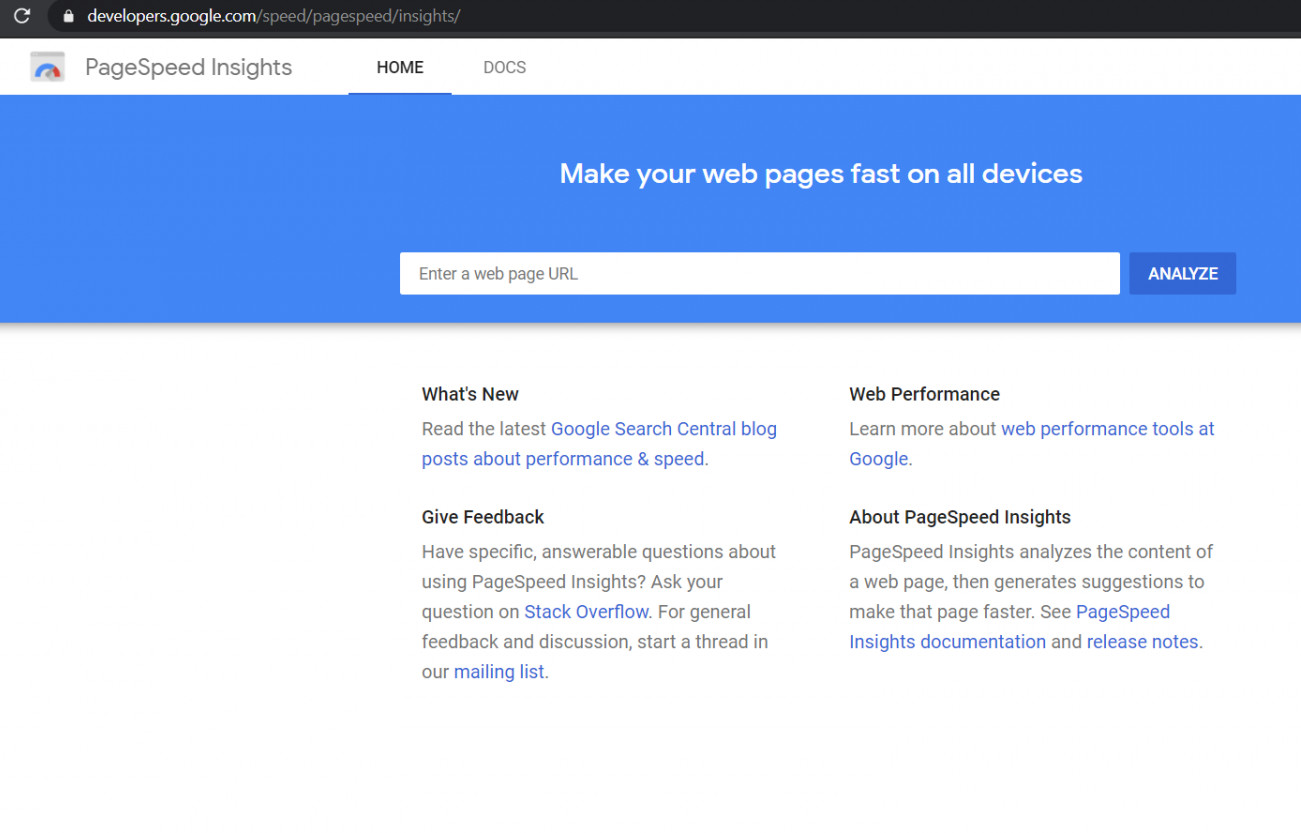Open the PageSpeed Insights title link
The height and width of the screenshot is (833, 1301).
pyautogui.click(x=188, y=67)
